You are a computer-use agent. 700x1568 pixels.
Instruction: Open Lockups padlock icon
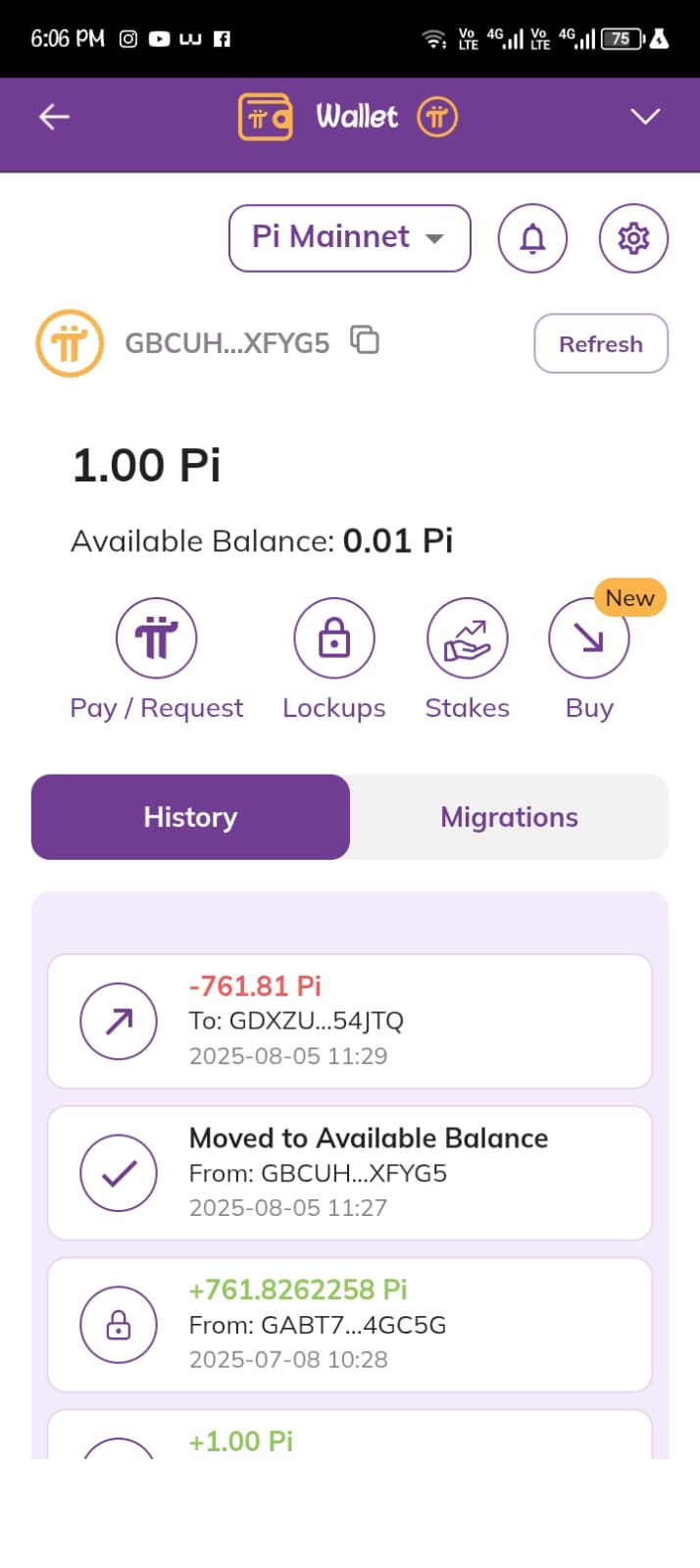[334, 638]
